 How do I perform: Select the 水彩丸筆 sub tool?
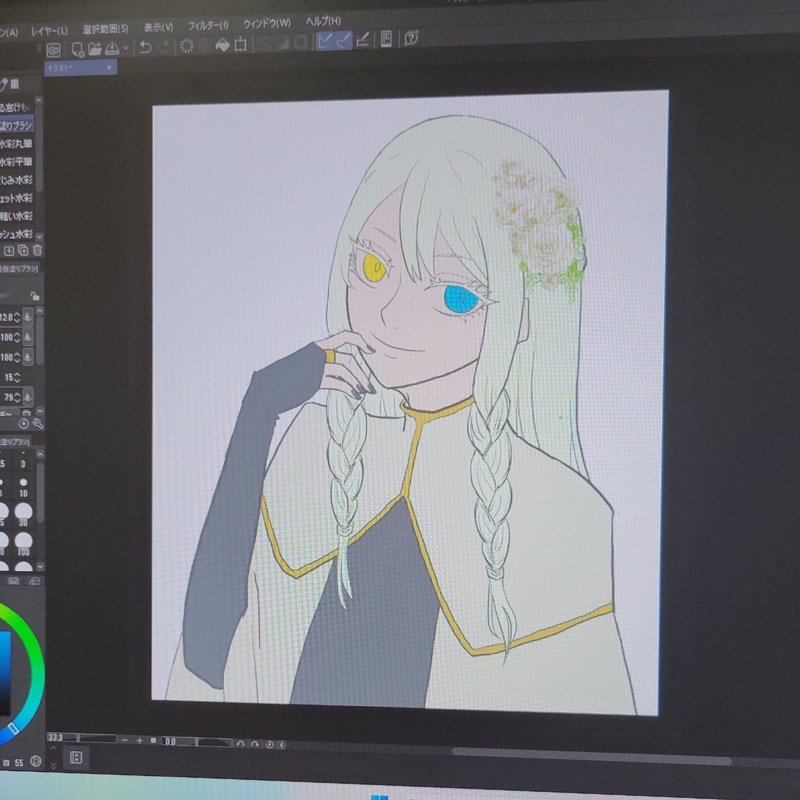pos(16,143)
